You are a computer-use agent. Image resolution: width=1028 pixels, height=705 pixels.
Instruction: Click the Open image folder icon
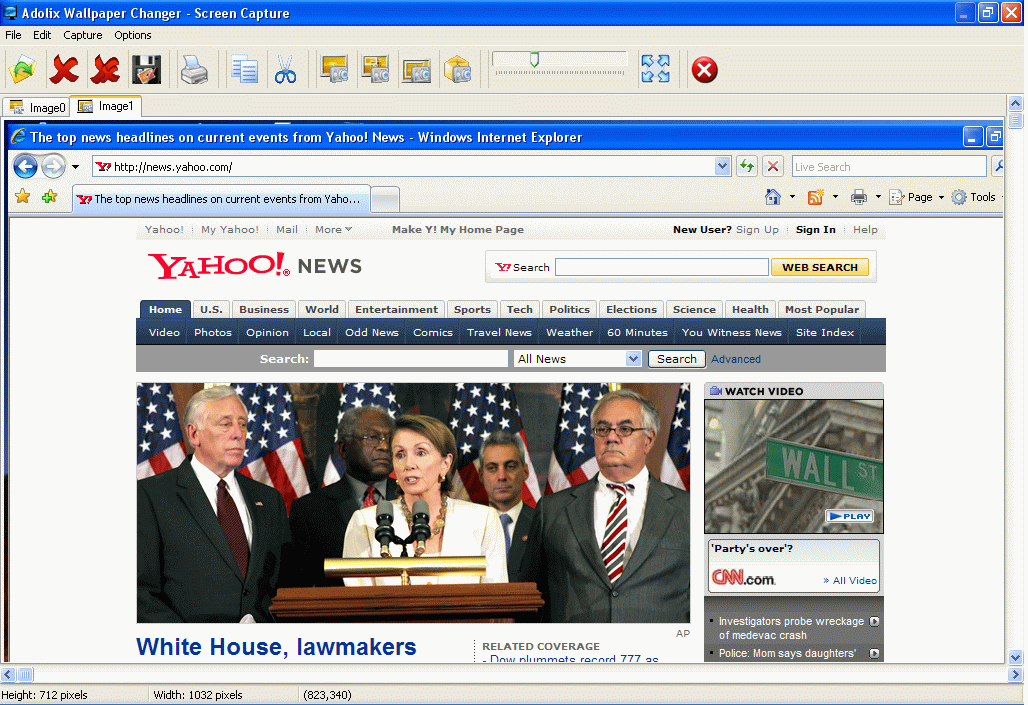pyautogui.click(x=23, y=69)
